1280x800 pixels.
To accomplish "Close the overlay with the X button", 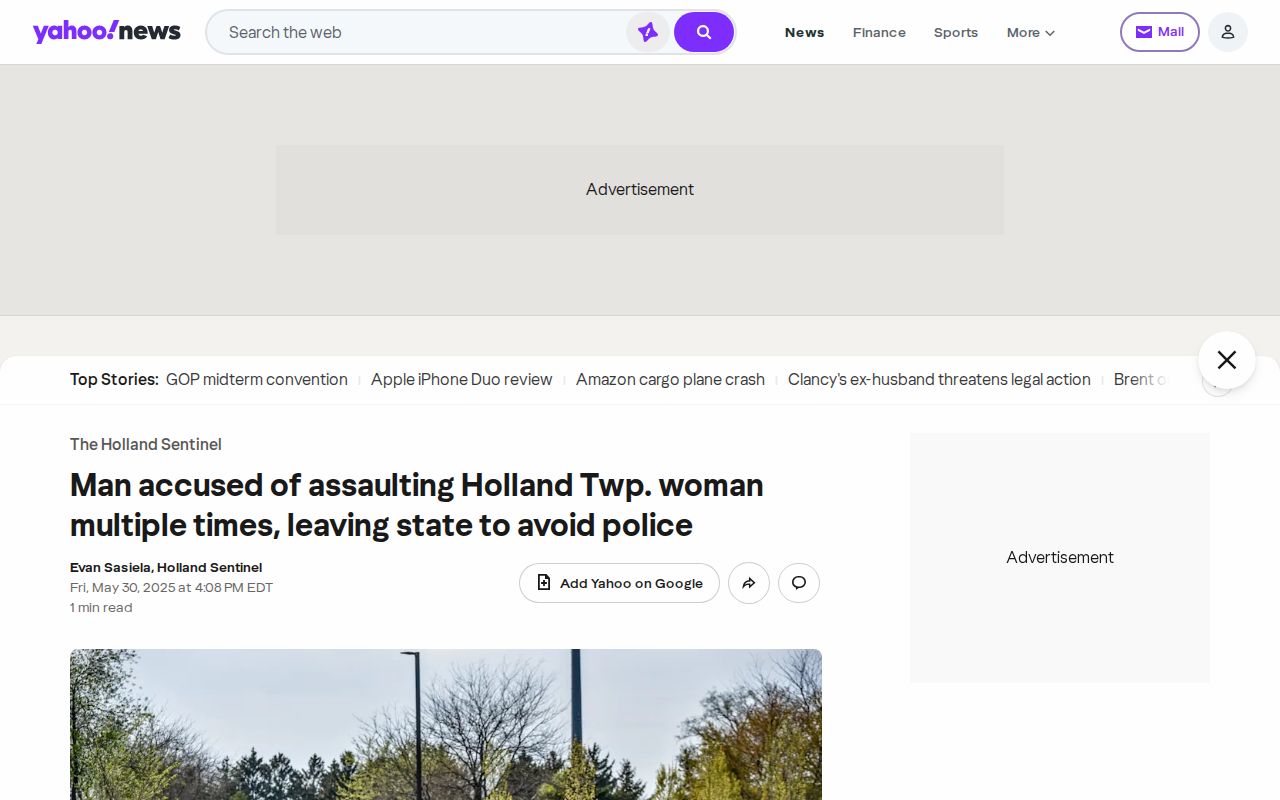I will [x=1227, y=360].
